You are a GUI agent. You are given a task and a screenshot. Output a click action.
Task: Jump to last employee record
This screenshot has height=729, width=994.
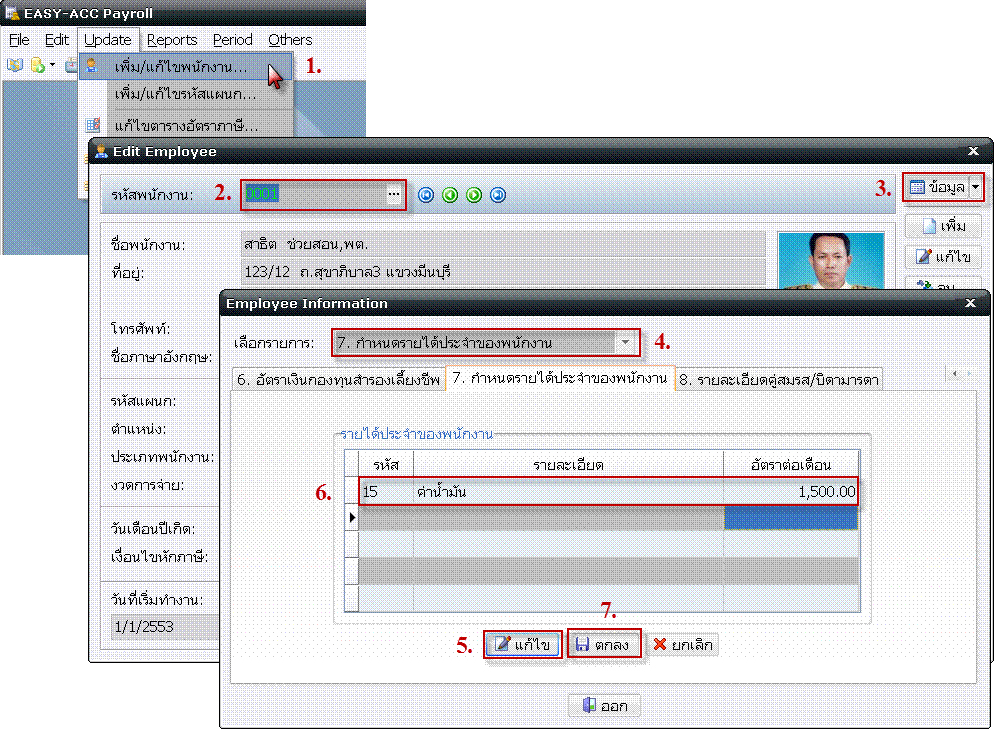tap(498, 195)
